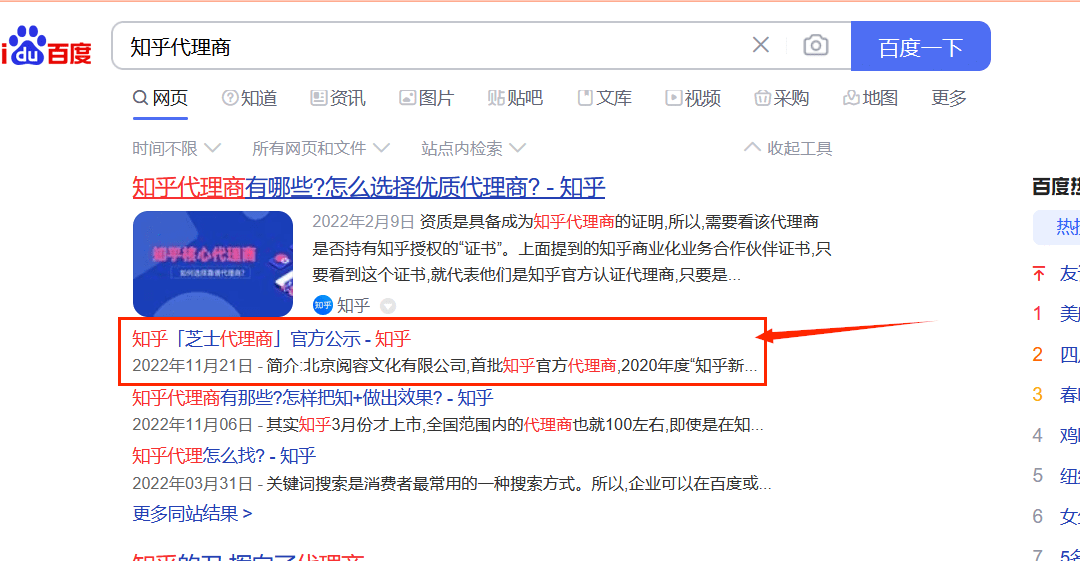Clear search text with the X icon

click(761, 45)
